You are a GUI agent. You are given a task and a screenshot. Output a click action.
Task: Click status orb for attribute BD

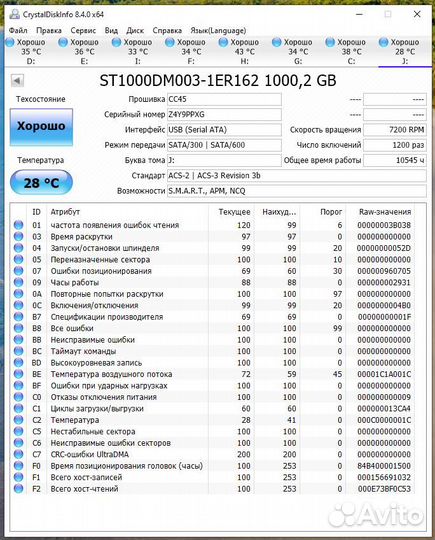coord(19,363)
